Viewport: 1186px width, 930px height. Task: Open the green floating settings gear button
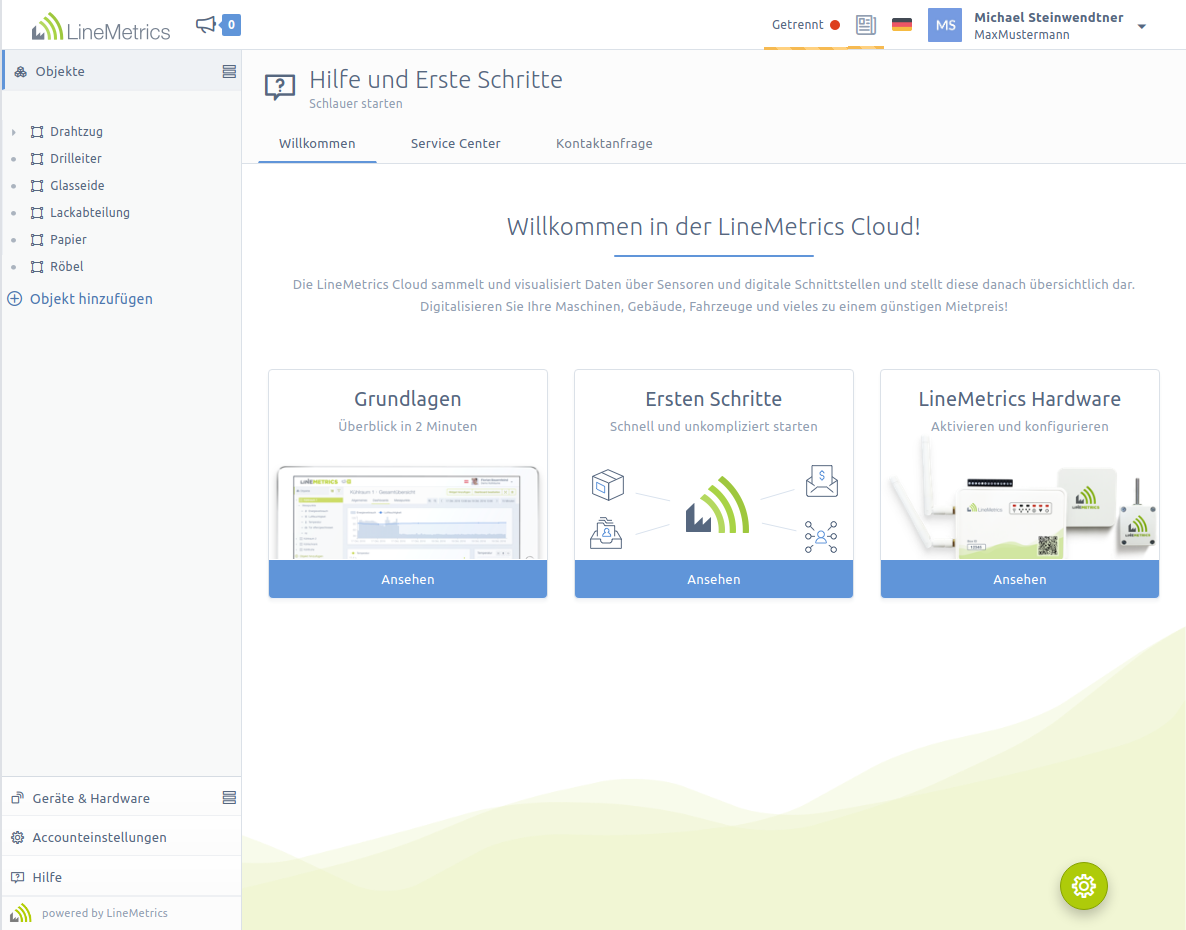click(1083, 885)
